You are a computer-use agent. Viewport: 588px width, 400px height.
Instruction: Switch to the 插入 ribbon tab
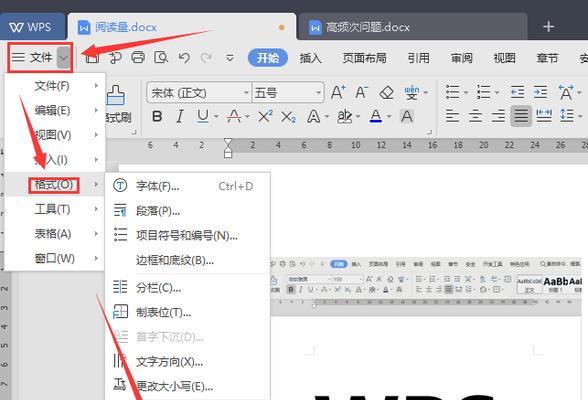click(x=310, y=58)
